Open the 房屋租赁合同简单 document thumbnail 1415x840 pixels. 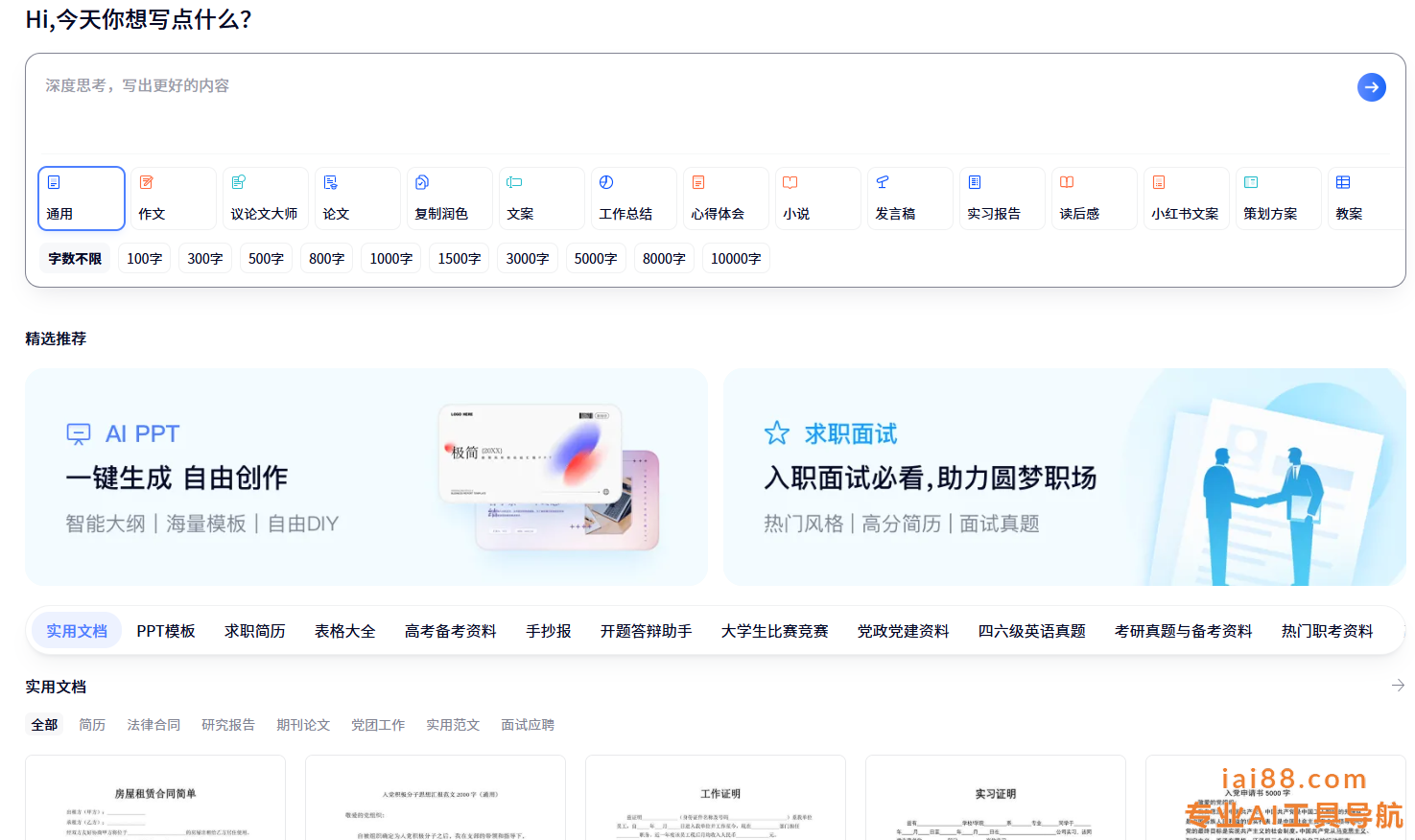(155, 798)
